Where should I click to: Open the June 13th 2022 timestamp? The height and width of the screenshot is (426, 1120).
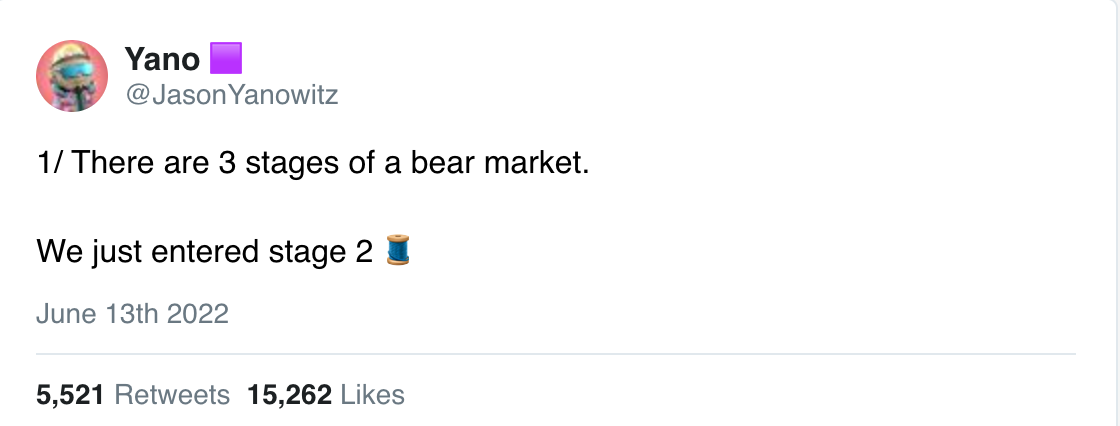coord(132,314)
